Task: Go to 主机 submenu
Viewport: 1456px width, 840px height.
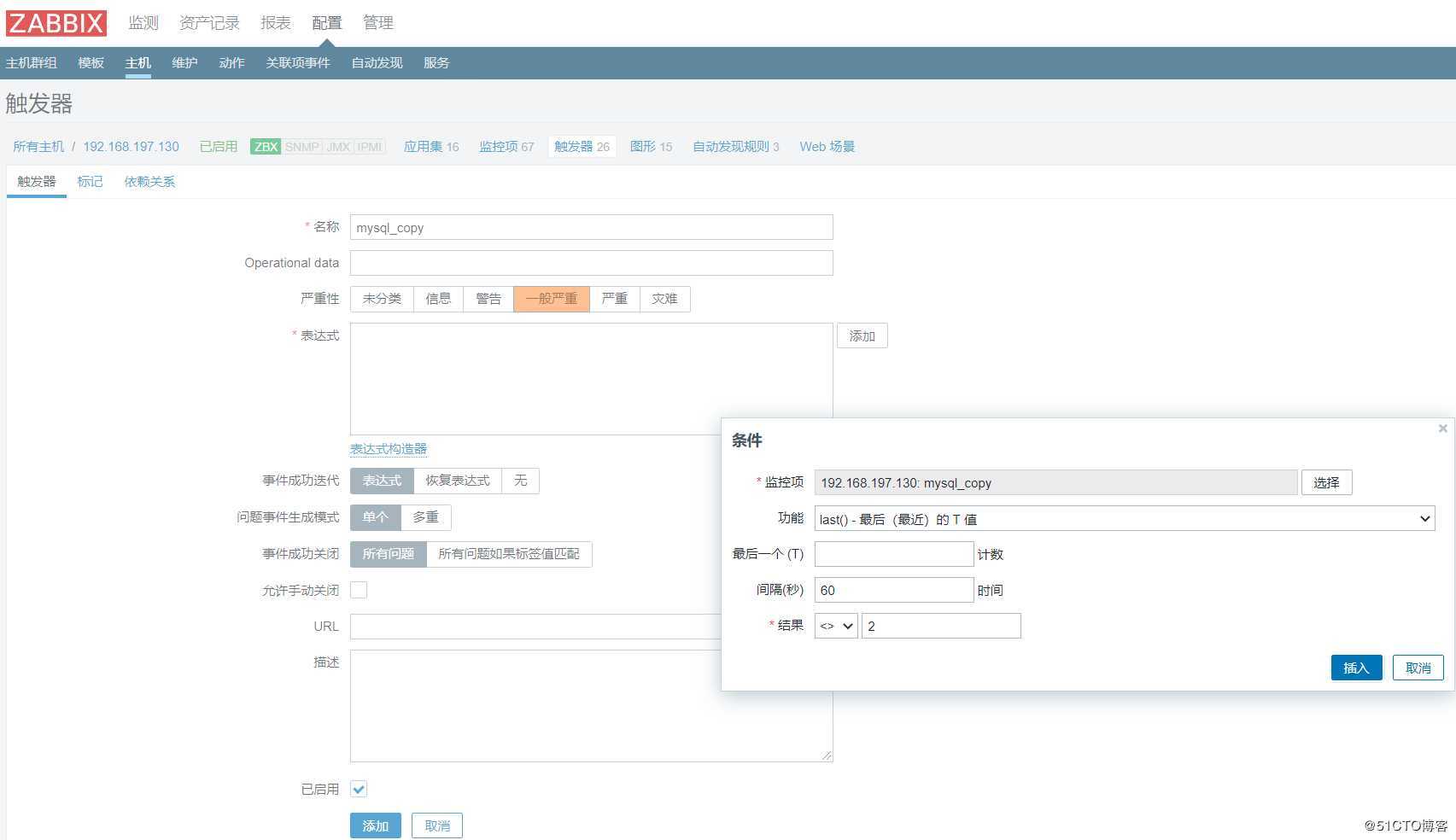Action: click(137, 63)
